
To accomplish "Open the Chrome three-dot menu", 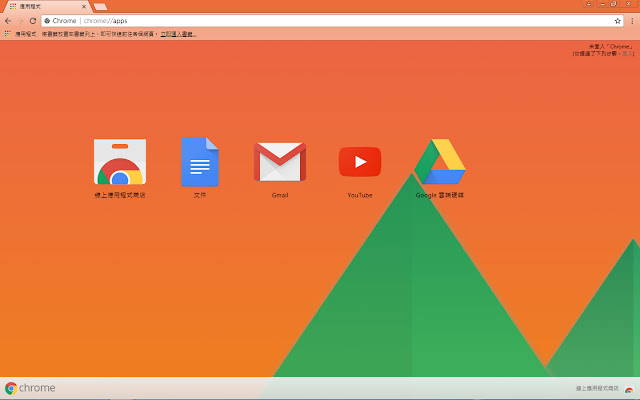I will pos(632,21).
